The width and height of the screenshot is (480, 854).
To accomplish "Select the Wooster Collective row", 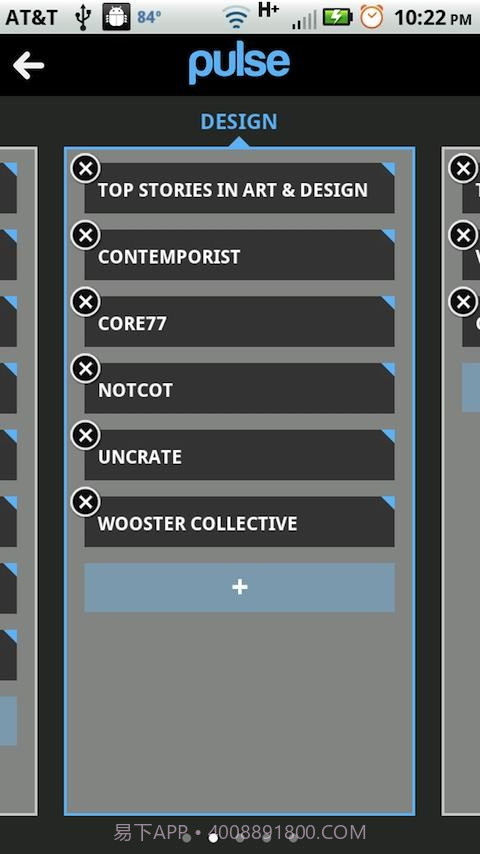I will click(x=239, y=522).
